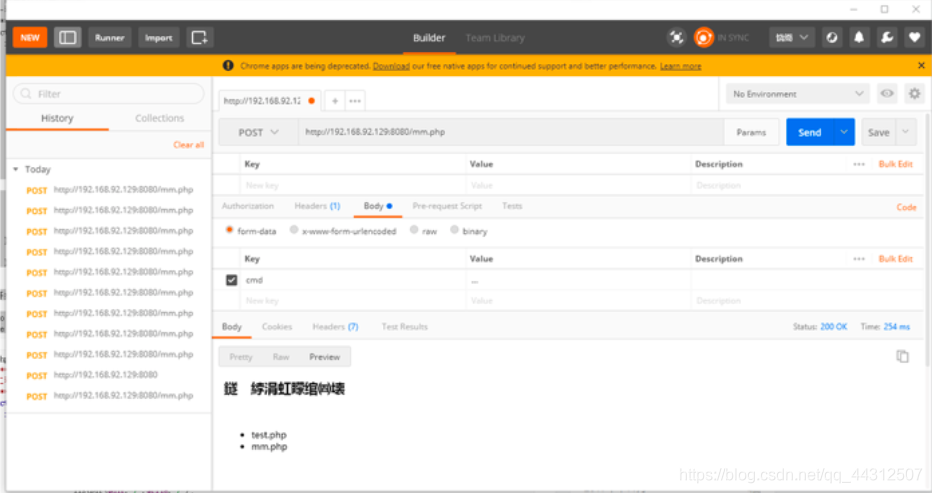932x493 pixels.
Task: Select the binary radio button
Action: [x=455, y=230]
